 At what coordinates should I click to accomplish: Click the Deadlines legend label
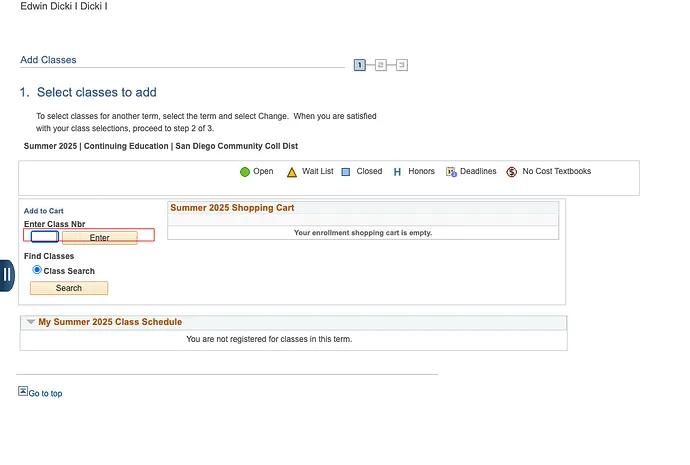[x=478, y=172]
